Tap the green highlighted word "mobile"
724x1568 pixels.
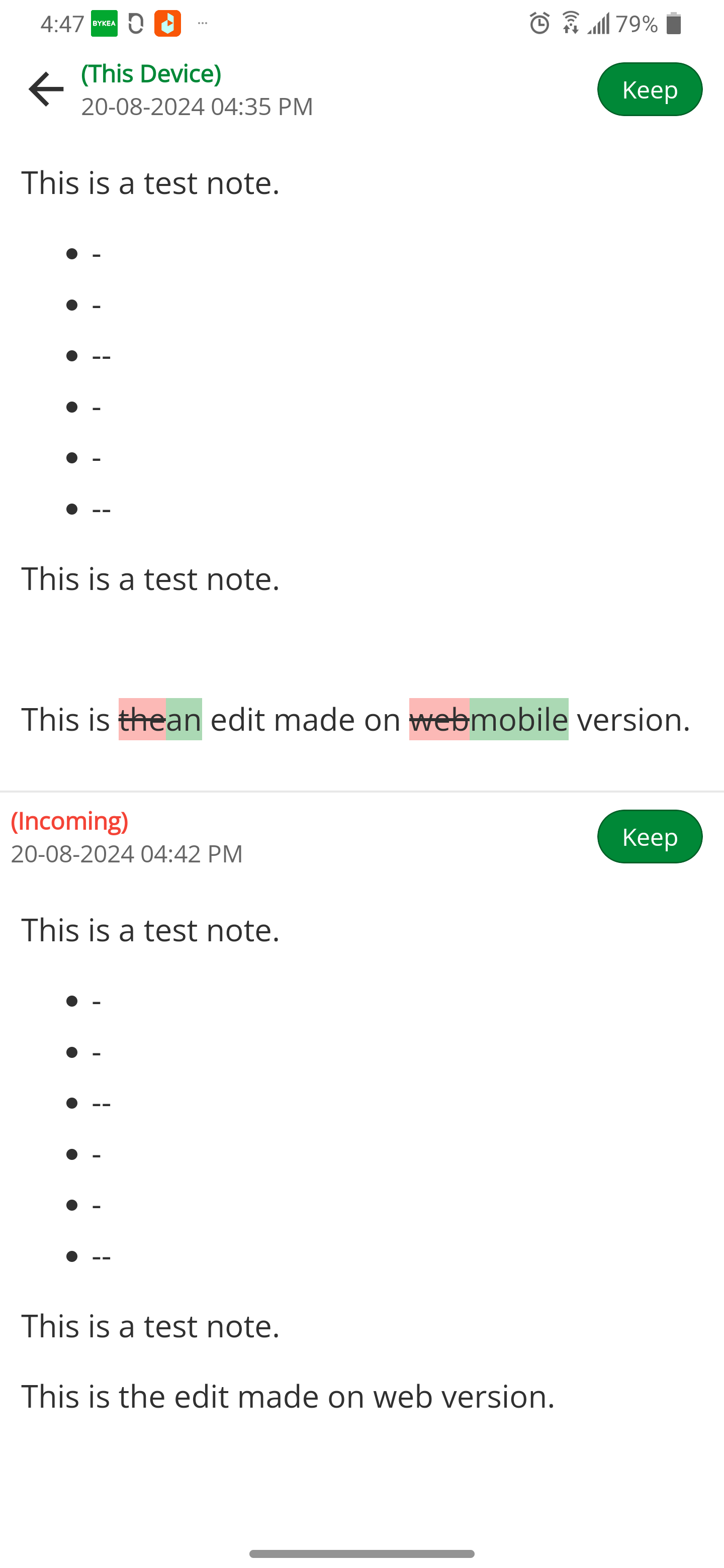(x=519, y=720)
